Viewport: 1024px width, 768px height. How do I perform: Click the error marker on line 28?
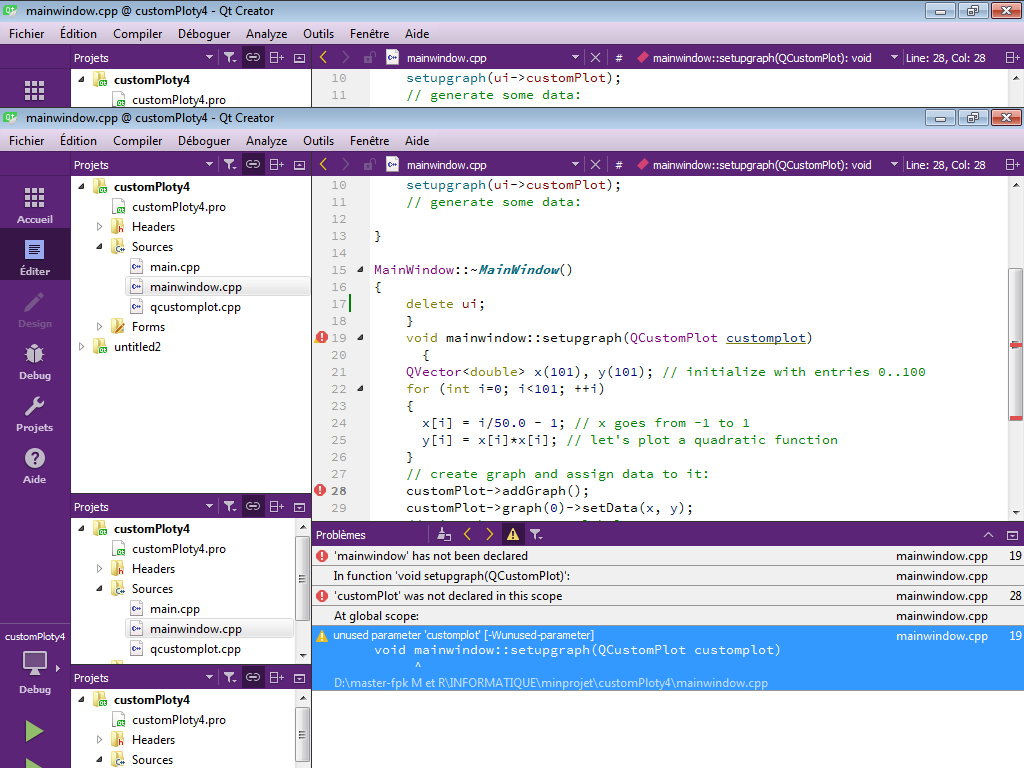(x=320, y=490)
